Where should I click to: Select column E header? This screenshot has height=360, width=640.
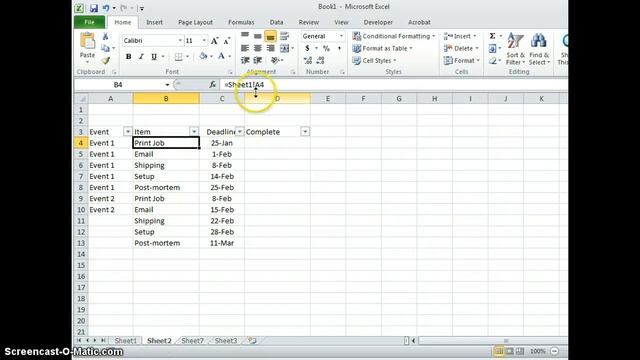pos(328,99)
